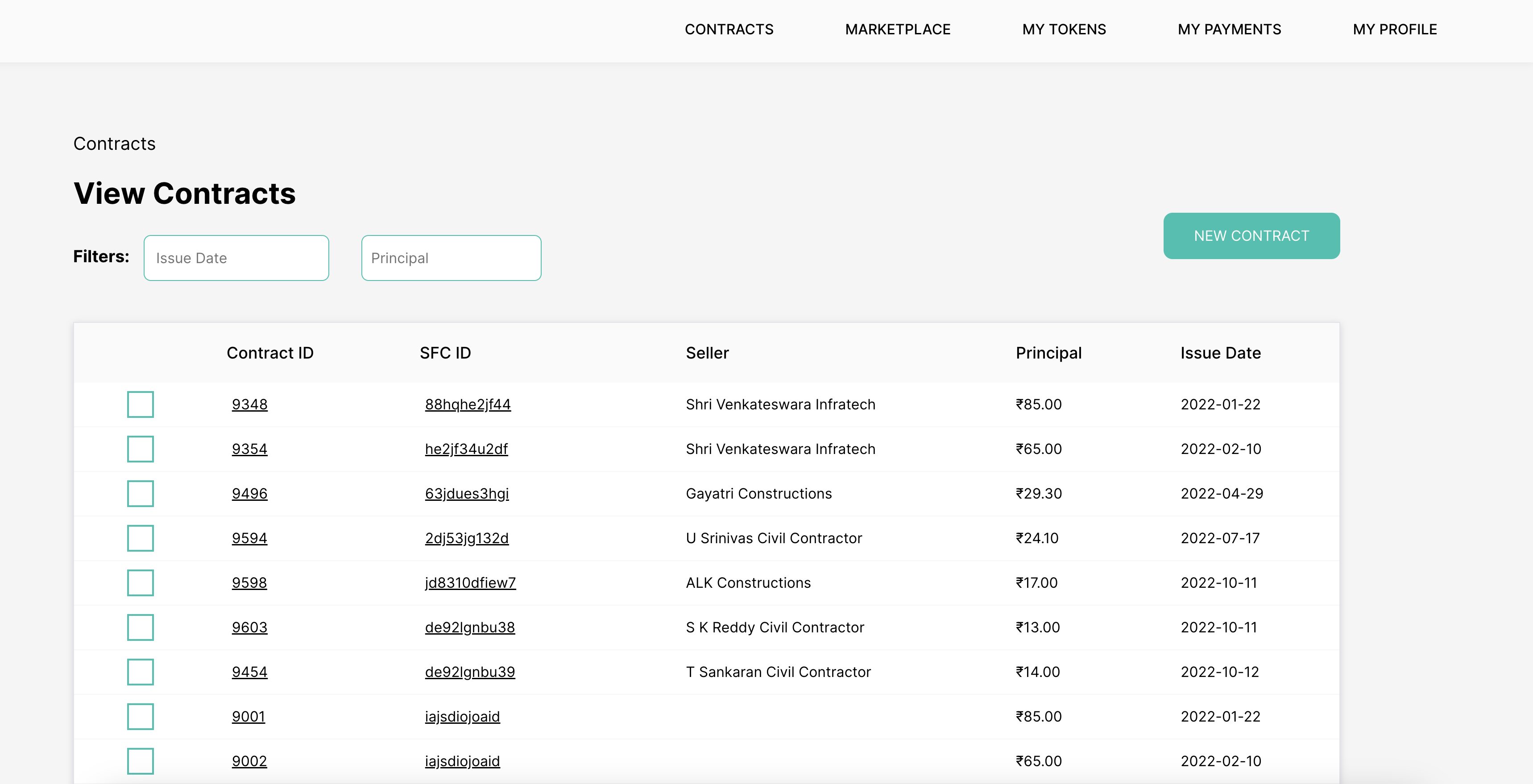Open SFC ID de92lgnbu38 link
Screen dimensions: 1533x784
pyautogui.click(x=469, y=627)
